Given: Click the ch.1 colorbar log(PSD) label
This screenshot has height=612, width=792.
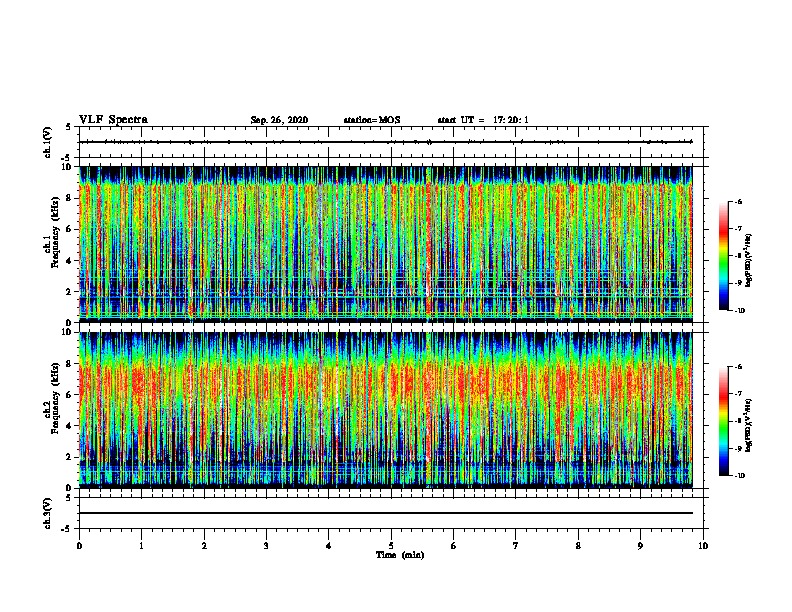Looking at the screenshot, I should (748, 261).
